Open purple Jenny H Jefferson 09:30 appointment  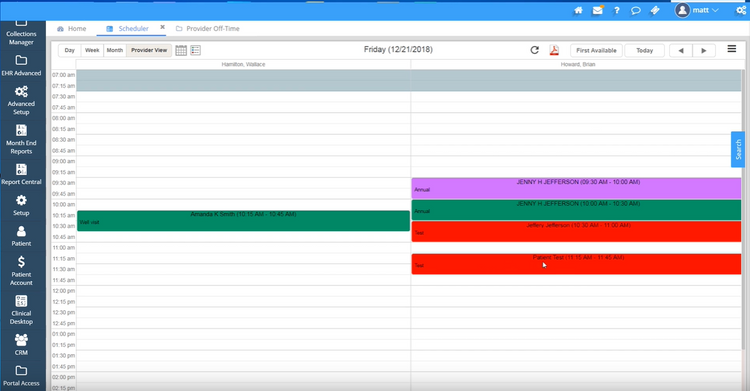[576, 188]
